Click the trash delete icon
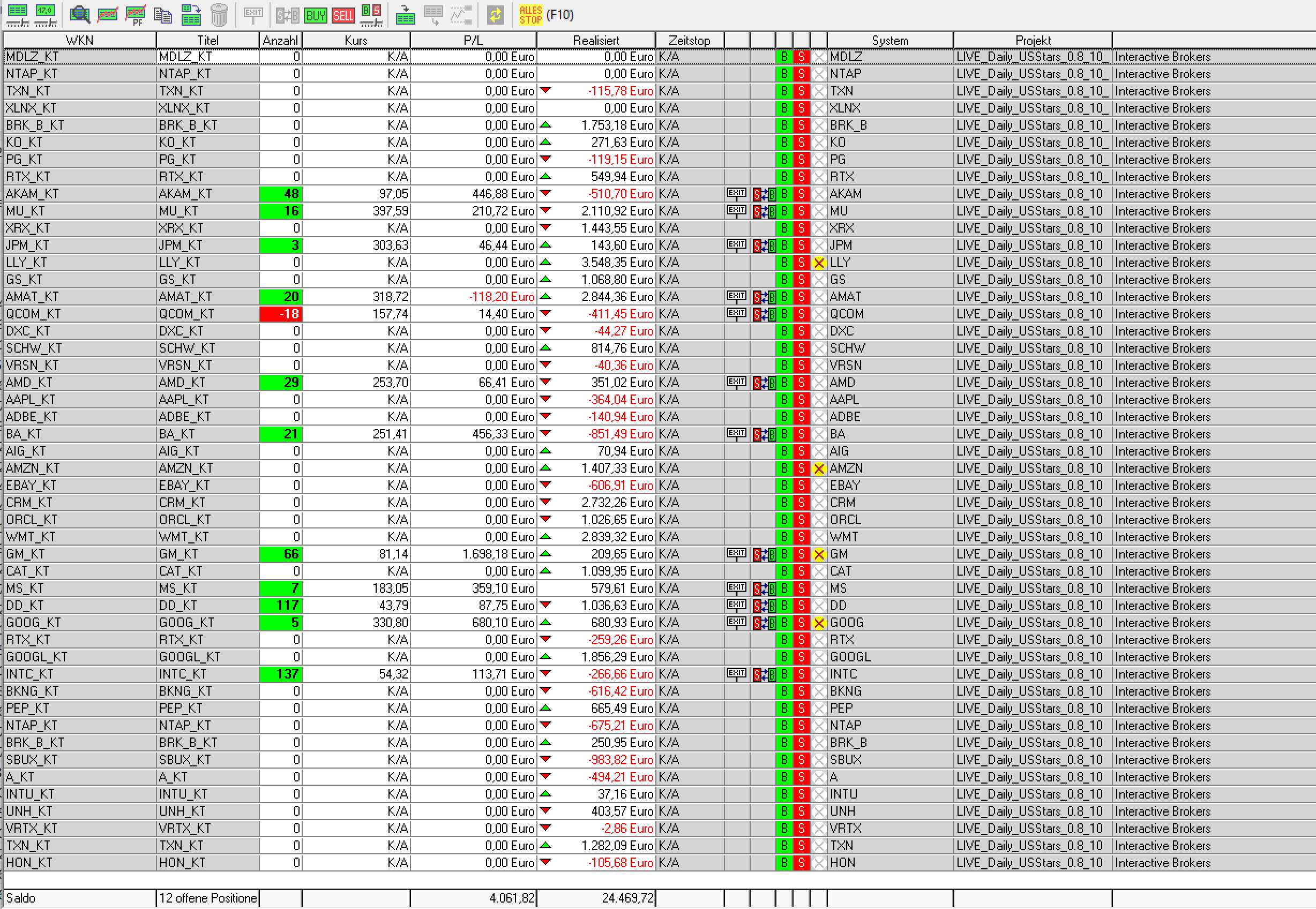 pos(219,15)
